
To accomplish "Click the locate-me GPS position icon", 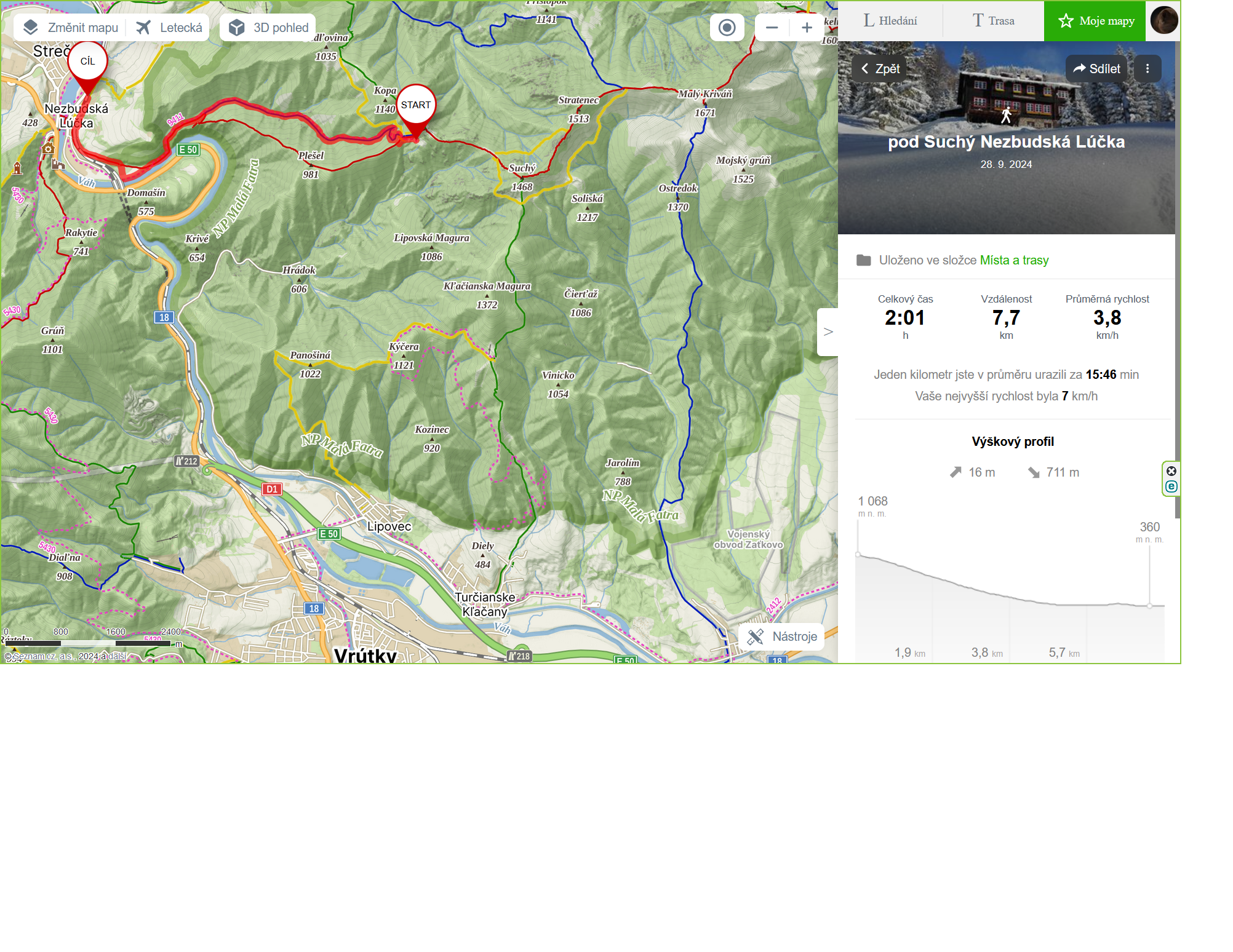I will pos(727,28).
